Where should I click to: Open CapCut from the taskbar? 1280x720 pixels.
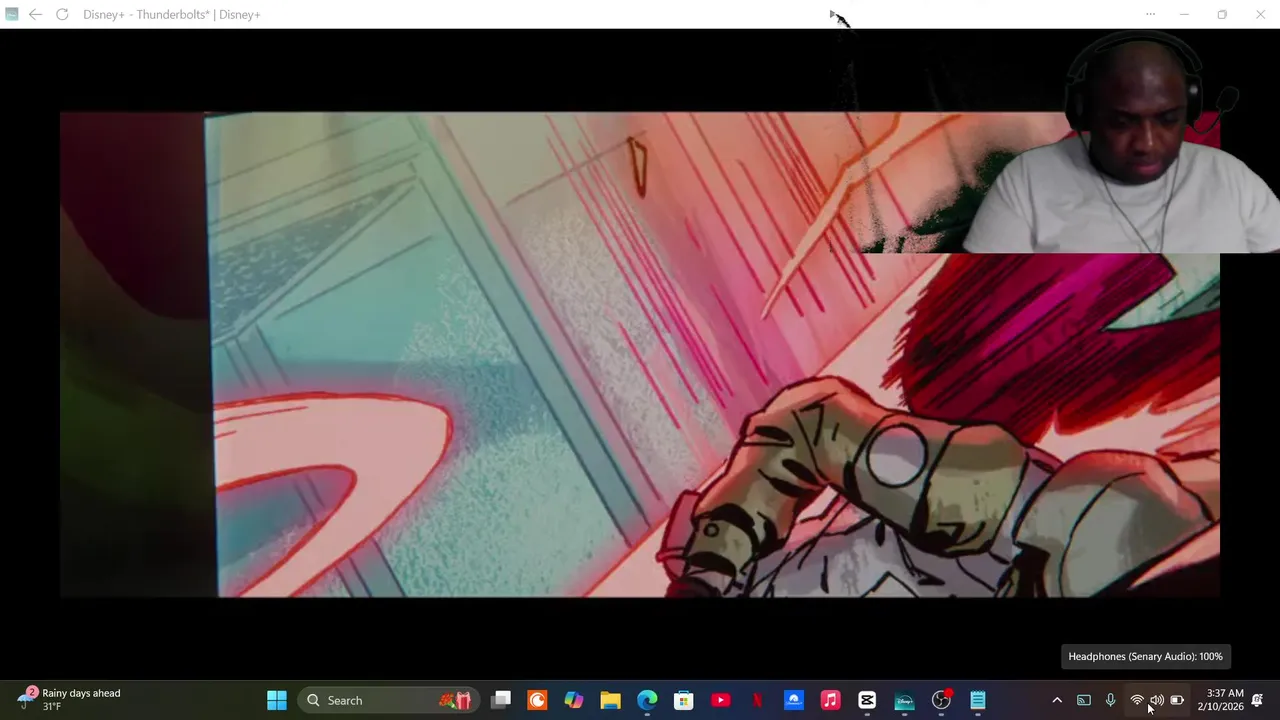click(x=867, y=700)
